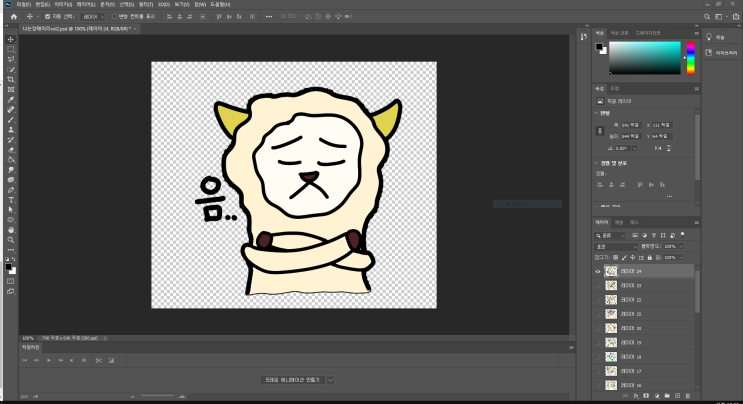
Task: Toggle the Auto-Select checkbox in options bar
Action: point(47,17)
